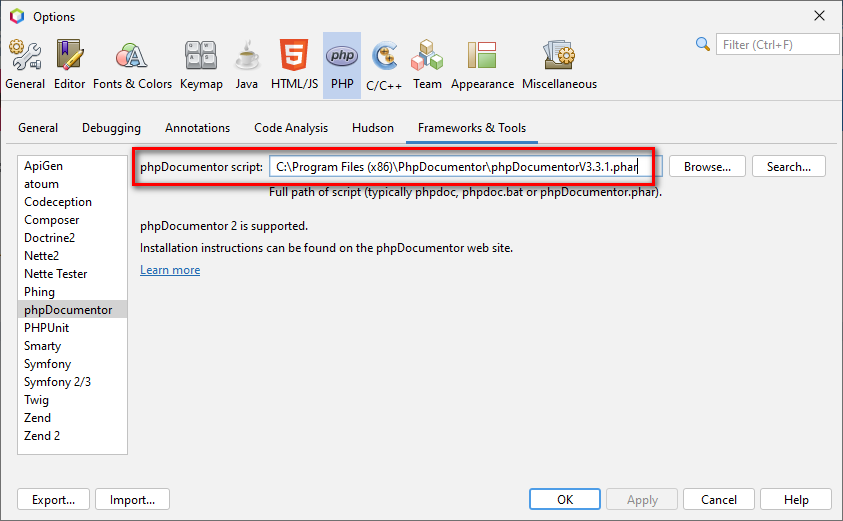Open the Keymap settings category
This screenshot has height=521, width=843.
click(201, 65)
